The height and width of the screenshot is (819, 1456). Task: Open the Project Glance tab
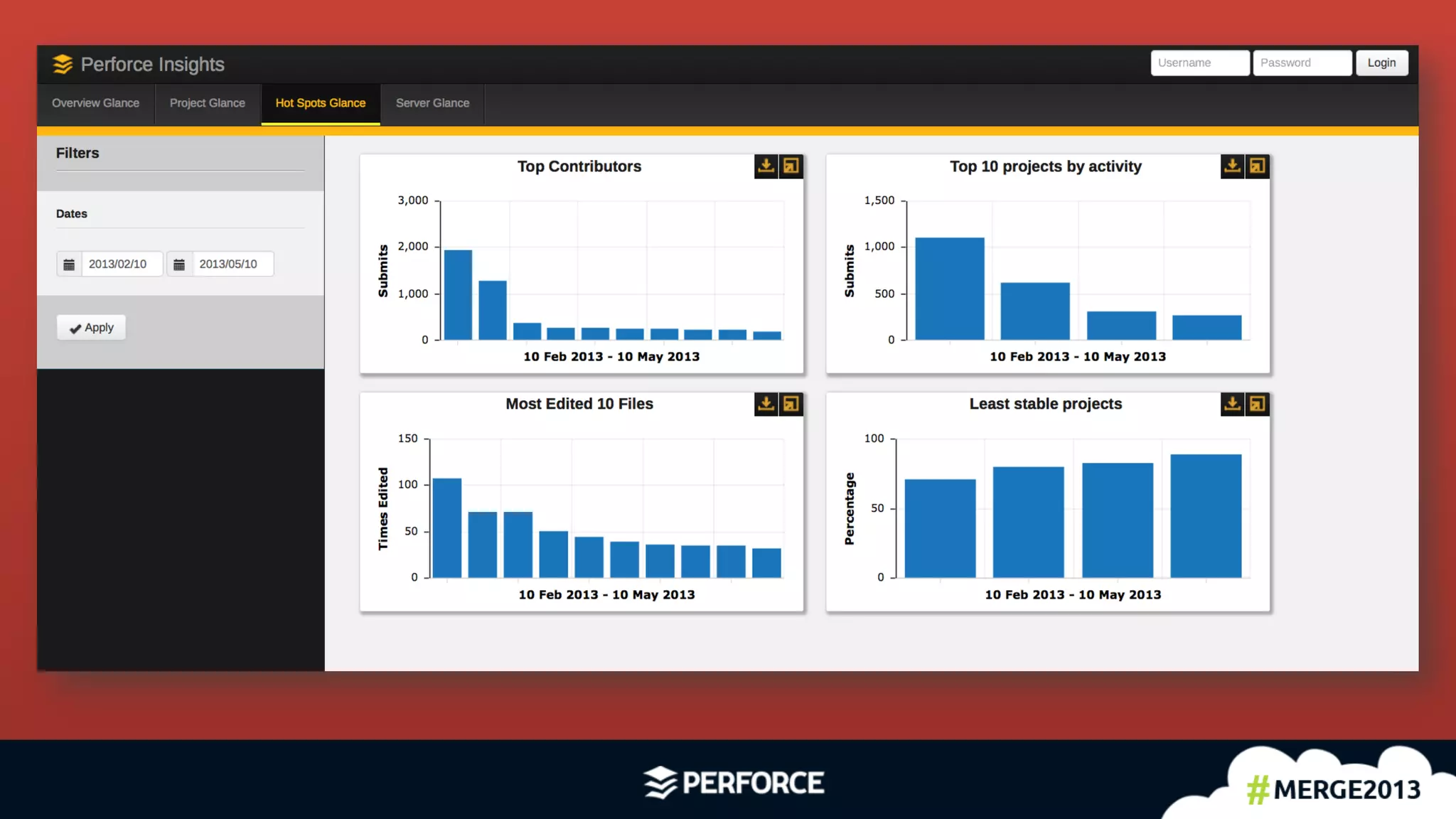(x=207, y=103)
